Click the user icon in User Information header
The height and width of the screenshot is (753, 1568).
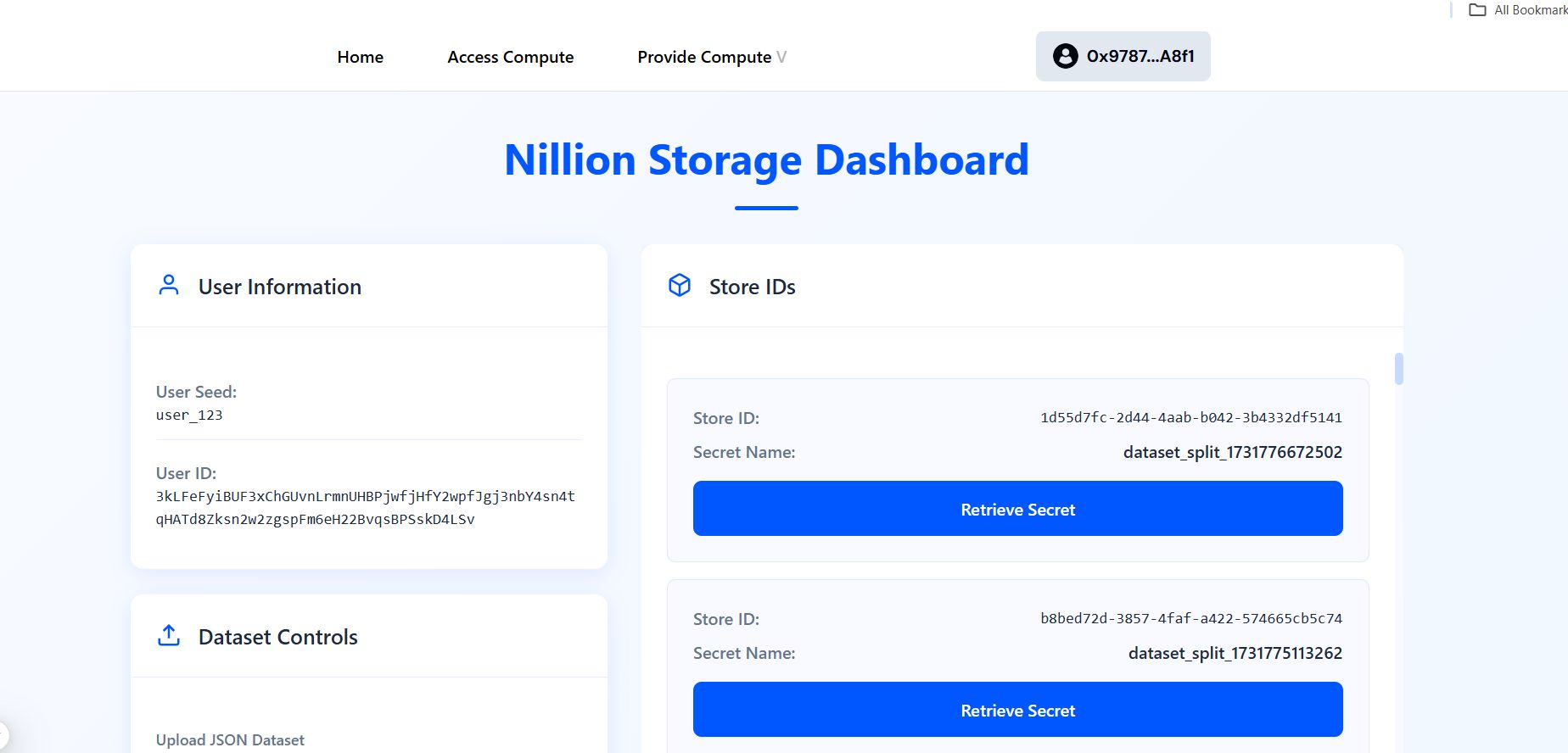pyautogui.click(x=169, y=286)
